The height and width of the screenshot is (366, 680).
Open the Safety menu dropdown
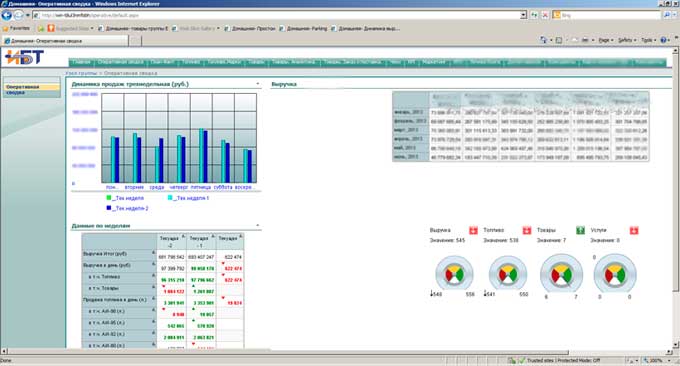(627, 40)
